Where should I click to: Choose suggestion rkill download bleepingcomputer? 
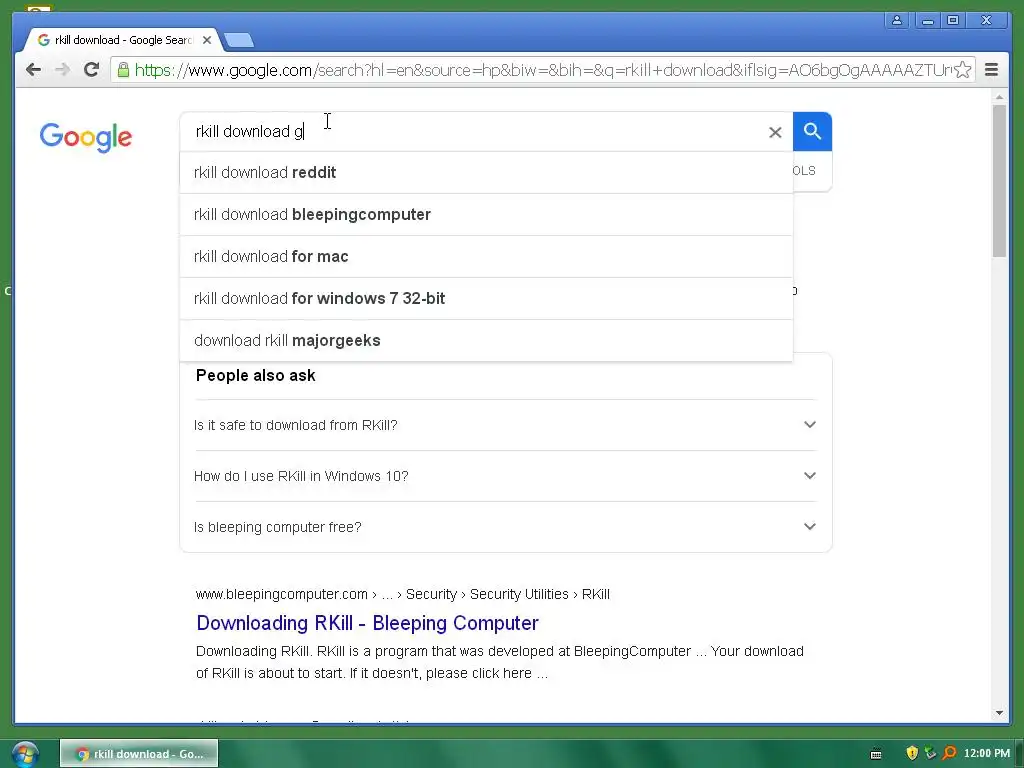[x=487, y=215]
